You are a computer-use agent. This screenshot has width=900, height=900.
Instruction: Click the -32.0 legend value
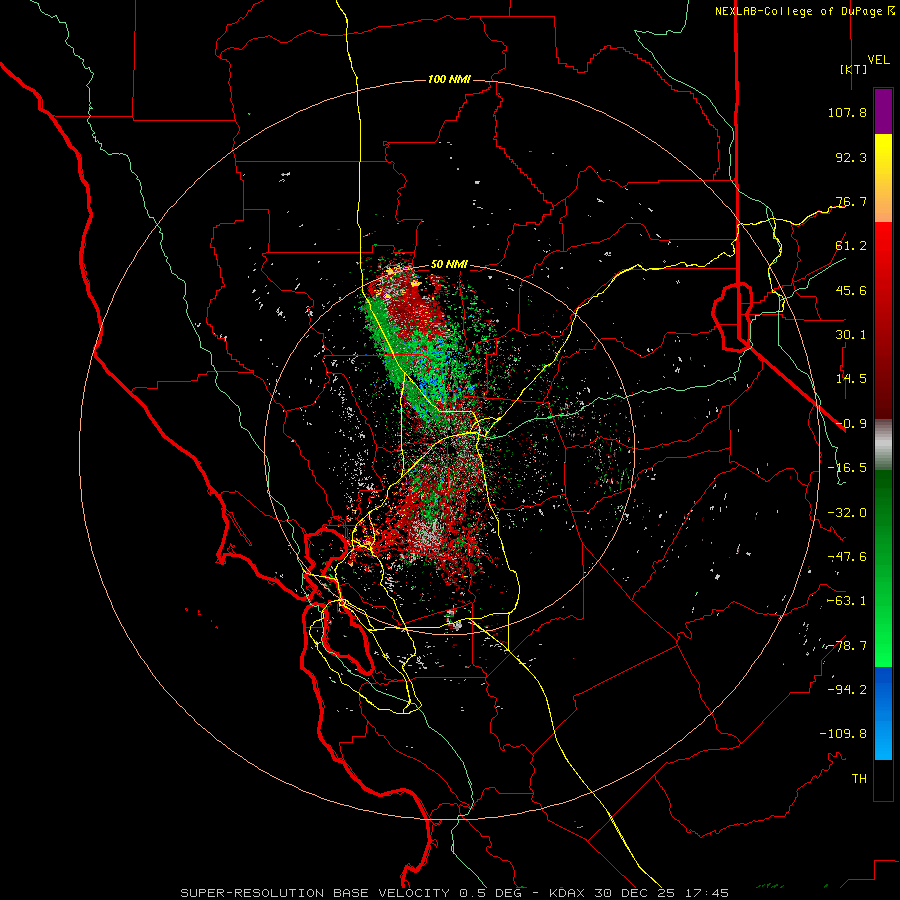(x=847, y=513)
